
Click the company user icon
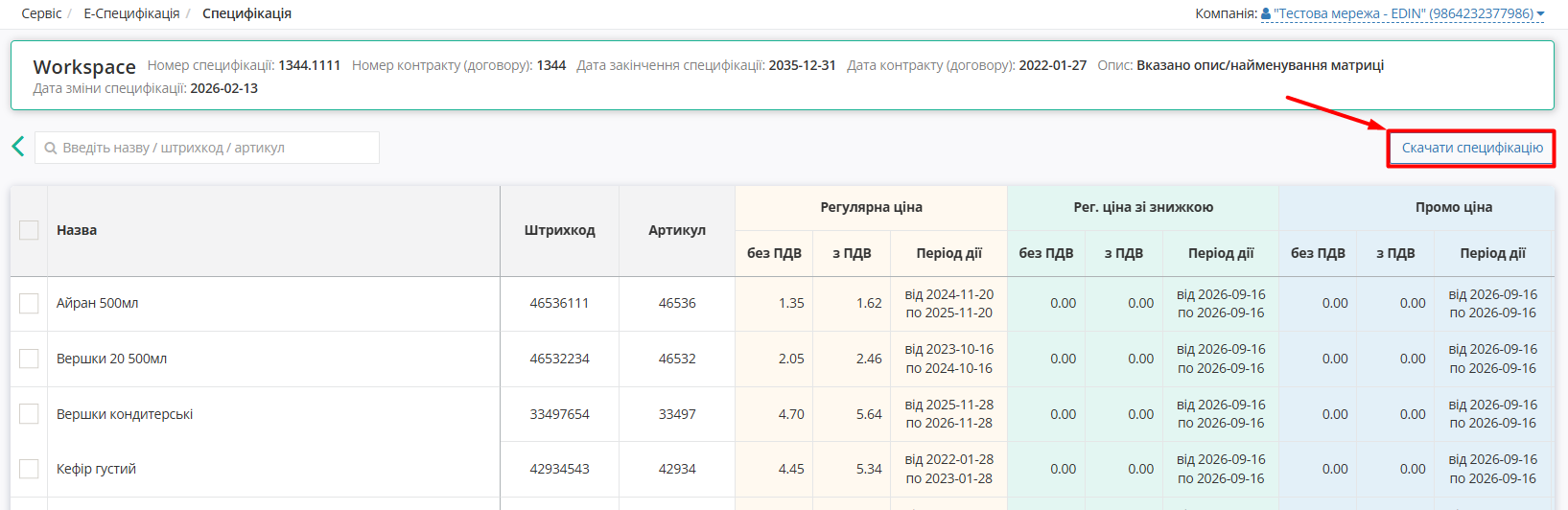(x=1266, y=13)
